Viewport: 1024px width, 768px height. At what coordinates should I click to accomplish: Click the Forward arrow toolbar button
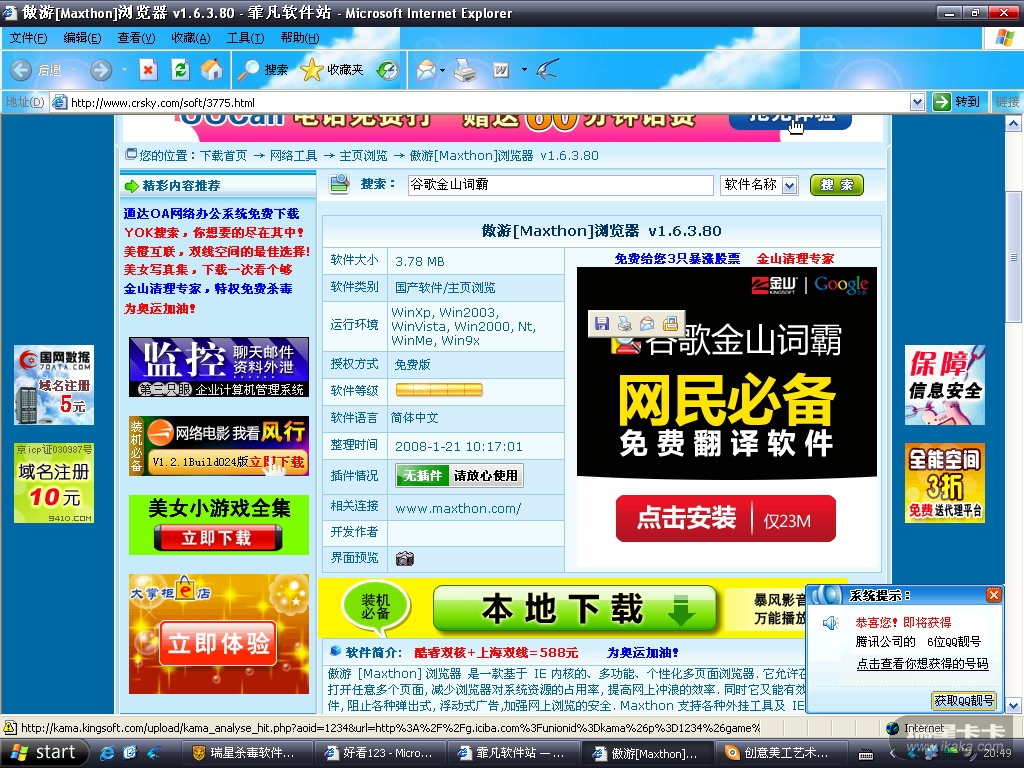tap(101, 70)
